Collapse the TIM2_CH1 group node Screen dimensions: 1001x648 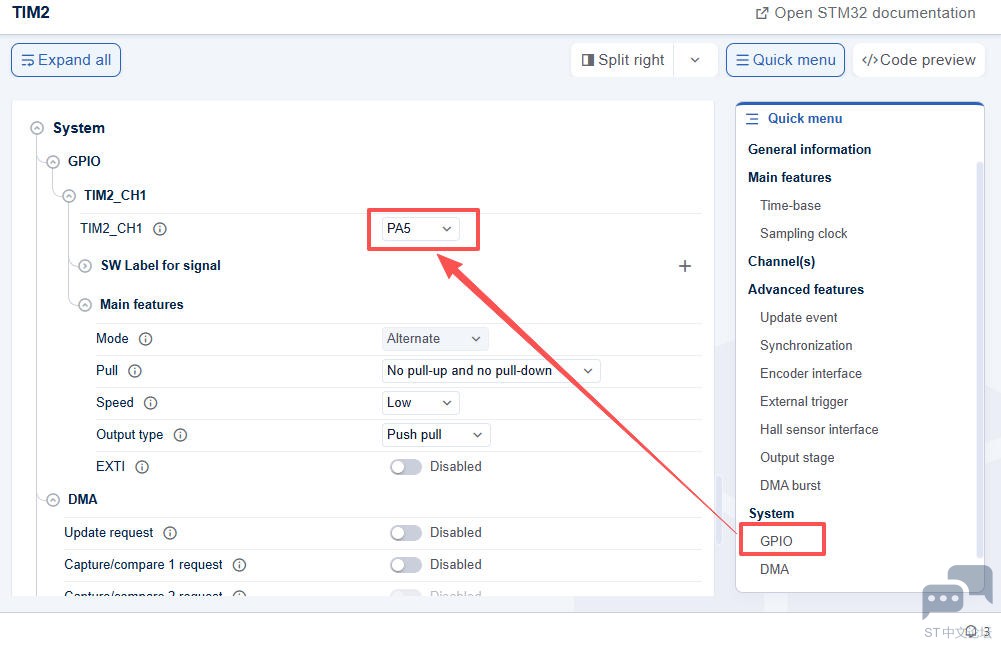point(69,195)
